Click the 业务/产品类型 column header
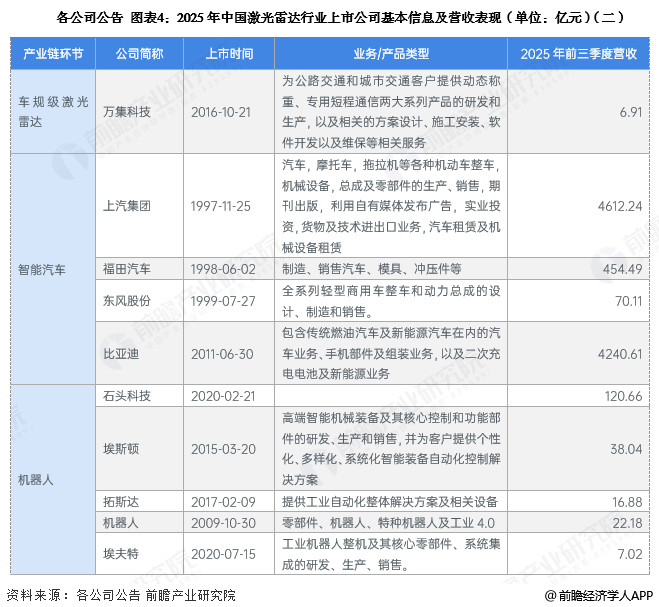This screenshot has width=659, height=607. pyautogui.click(x=391, y=54)
